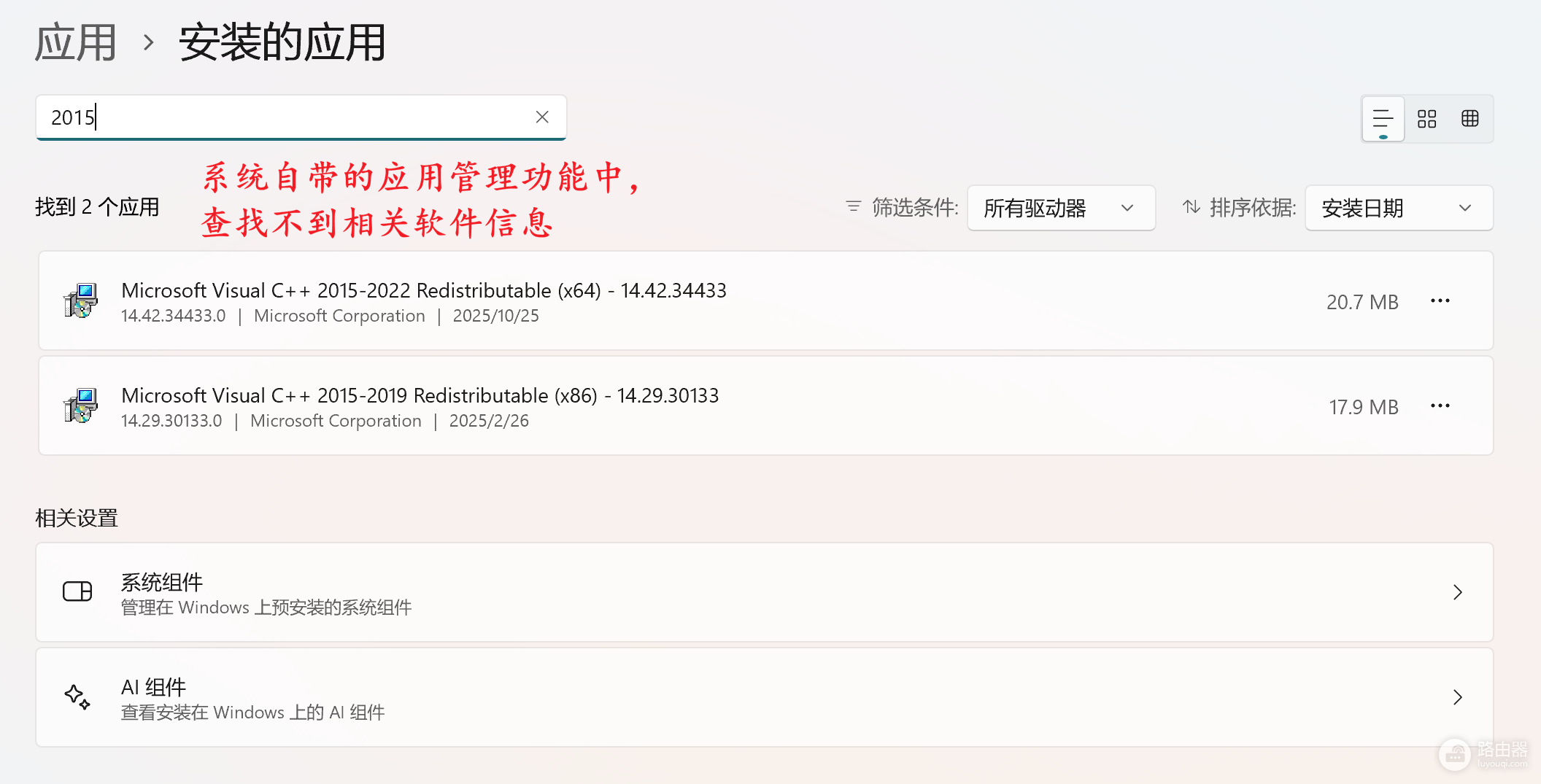
Task: Switch to grid view layout
Action: tap(1426, 119)
